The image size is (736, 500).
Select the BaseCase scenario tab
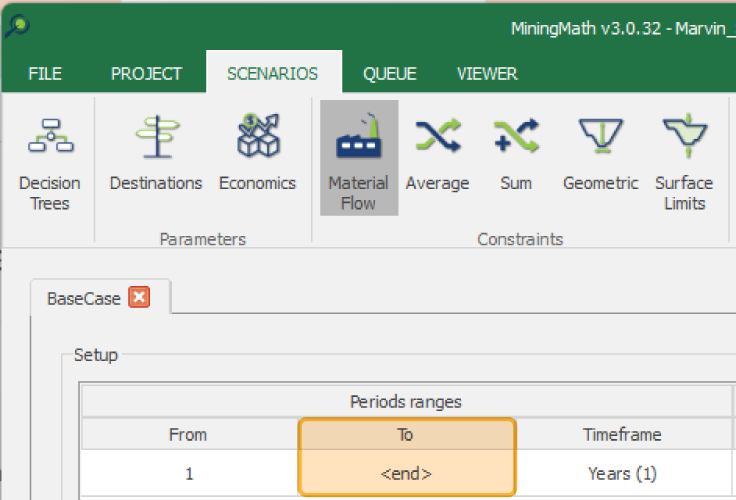pos(84,298)
